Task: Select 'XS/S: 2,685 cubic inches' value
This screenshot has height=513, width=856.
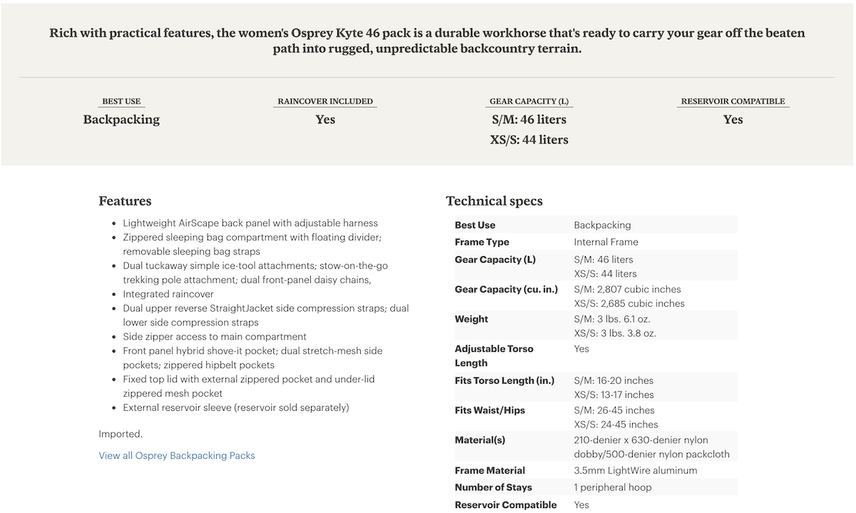Action: click(x=629, y=303)
